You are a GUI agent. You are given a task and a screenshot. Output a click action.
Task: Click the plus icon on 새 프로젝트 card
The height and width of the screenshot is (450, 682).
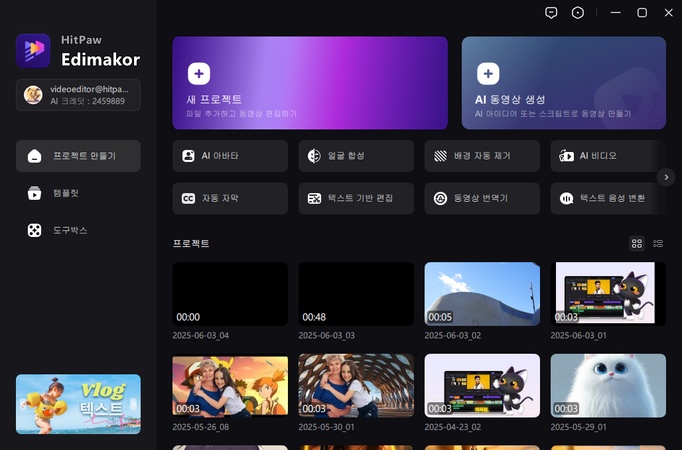(x=199, y=73)
